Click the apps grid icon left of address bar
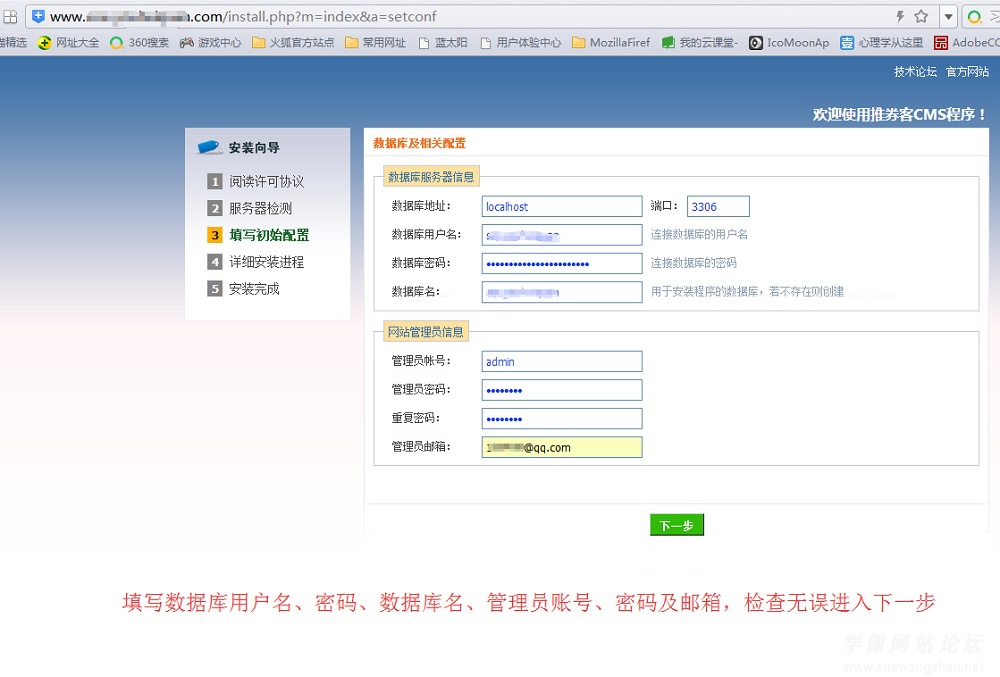Screen dimensions: 1000x677 tap(10, 17)
